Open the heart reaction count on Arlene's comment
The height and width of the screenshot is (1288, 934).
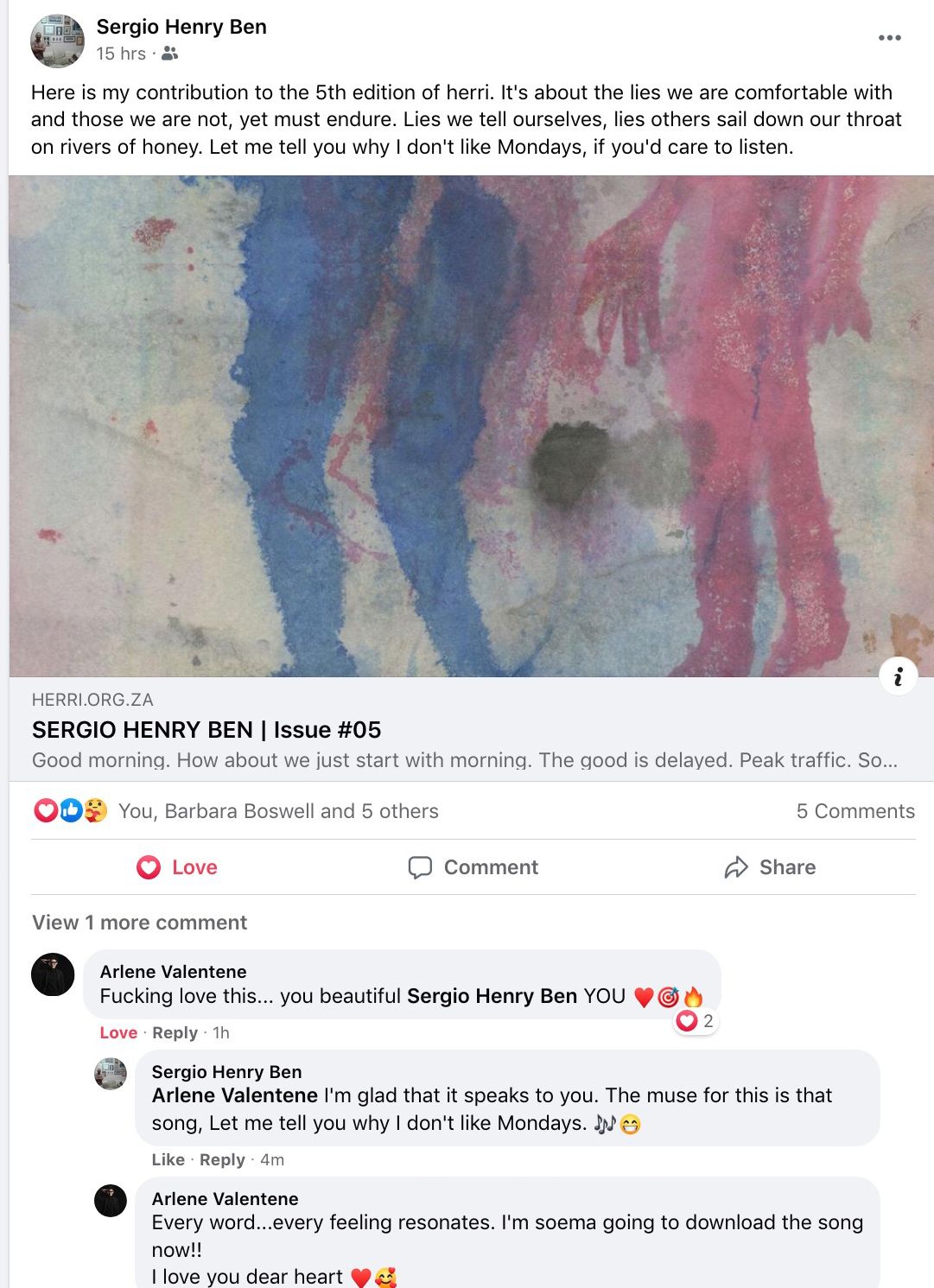click(x=696, y=1021)
